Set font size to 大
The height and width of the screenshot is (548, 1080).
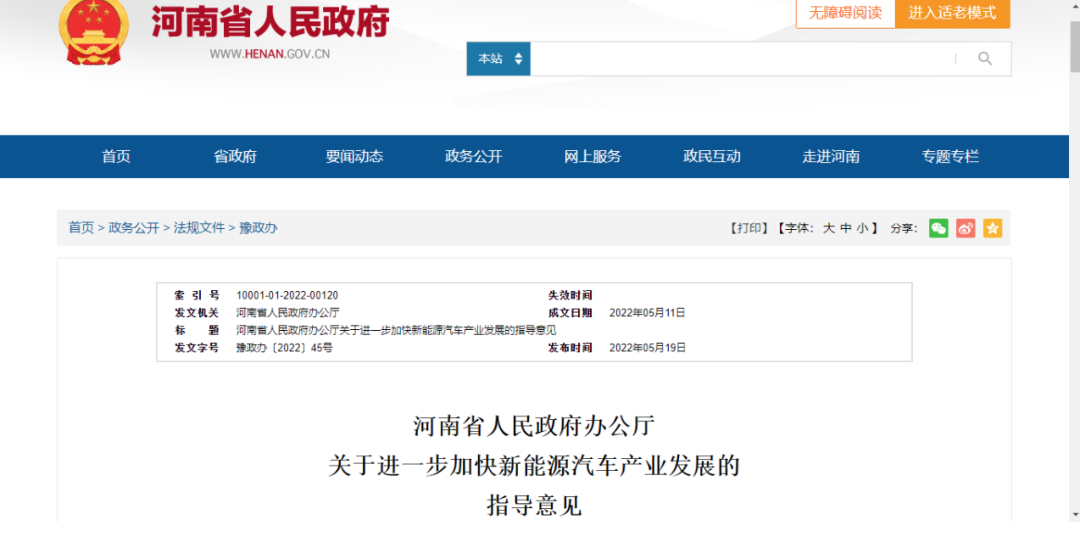point(829,228)
